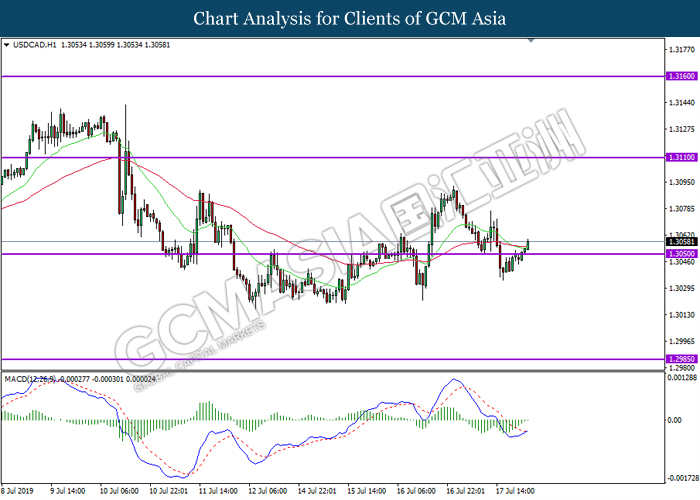Click the MACD(12,26,9) indicator label
Screen dimensions: 700x500
[x=30, y=379]
